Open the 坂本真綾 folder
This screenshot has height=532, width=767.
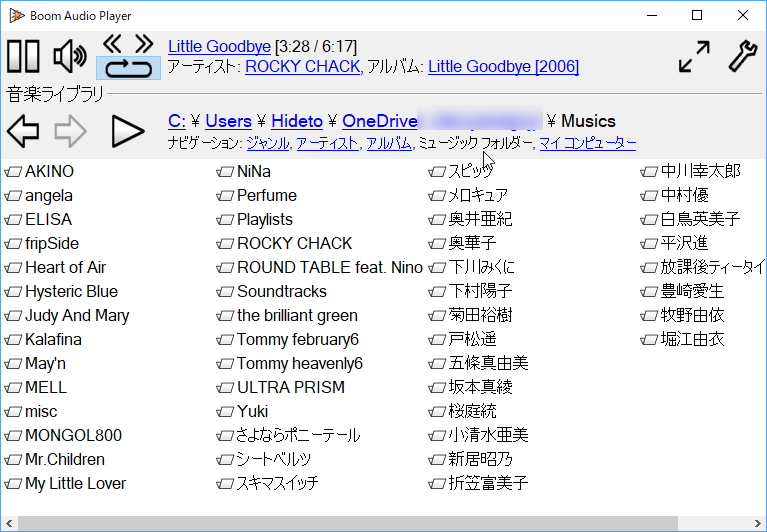[470, 387]
